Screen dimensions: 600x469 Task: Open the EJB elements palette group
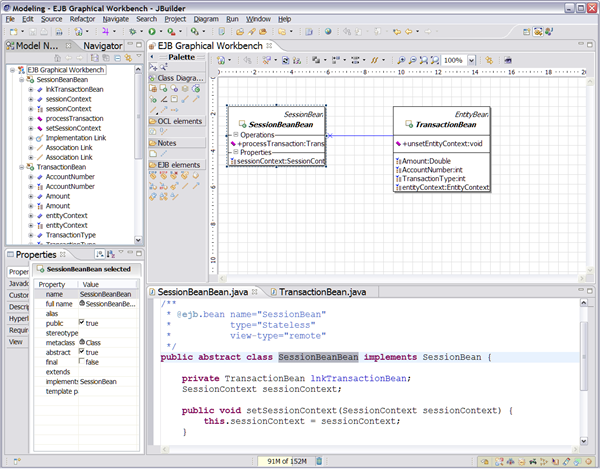[180, 165]
